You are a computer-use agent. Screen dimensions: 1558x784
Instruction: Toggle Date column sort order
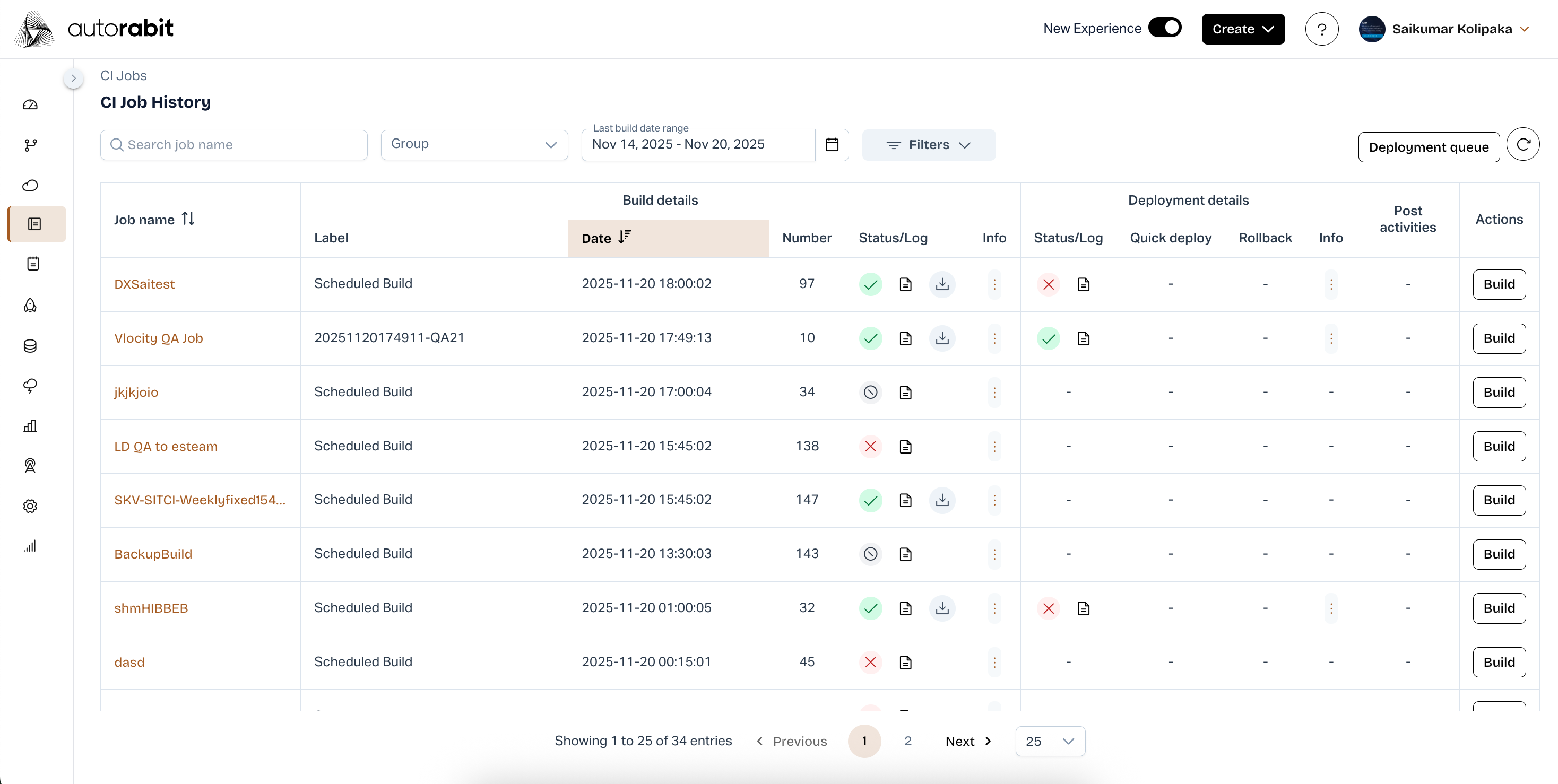tap(625, 238)
